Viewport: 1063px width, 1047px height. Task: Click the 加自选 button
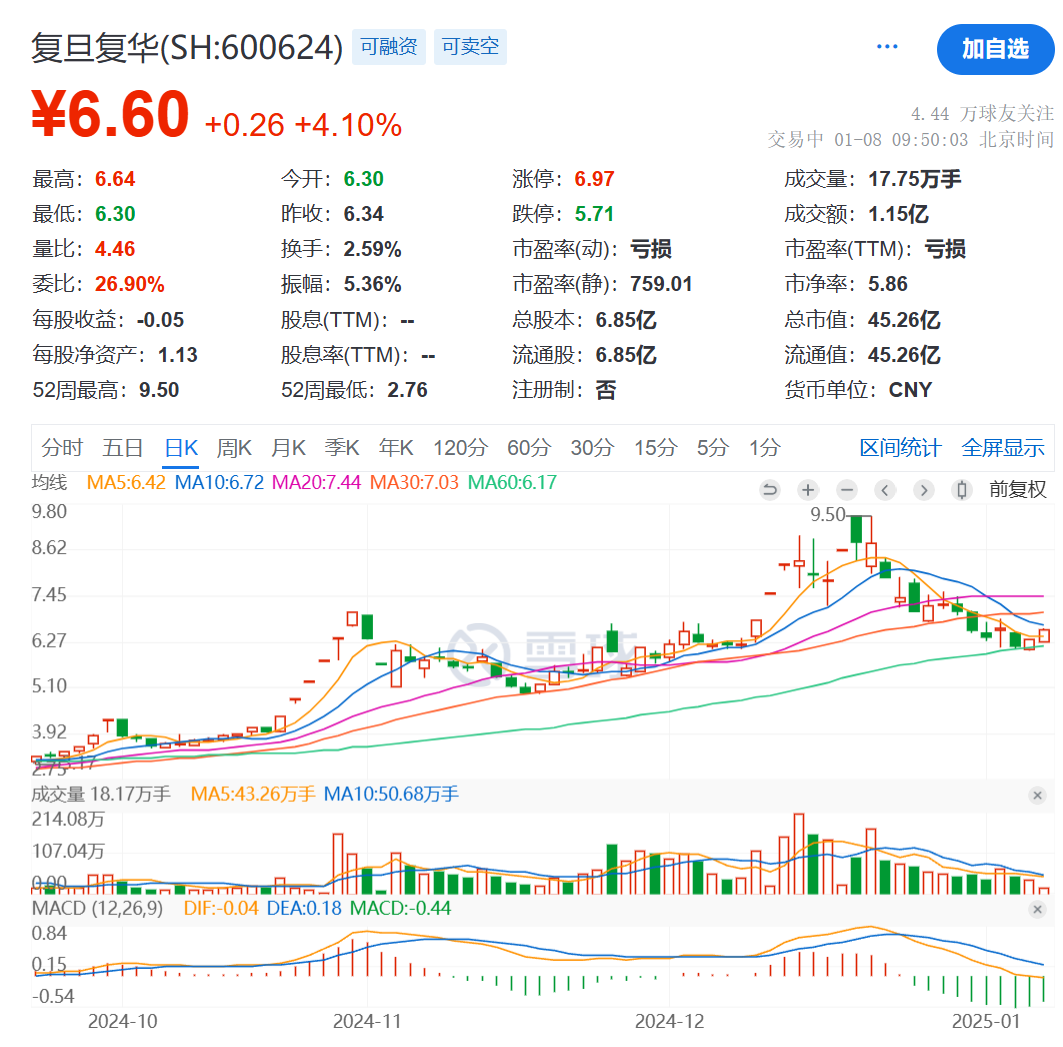tap(995, 49)
